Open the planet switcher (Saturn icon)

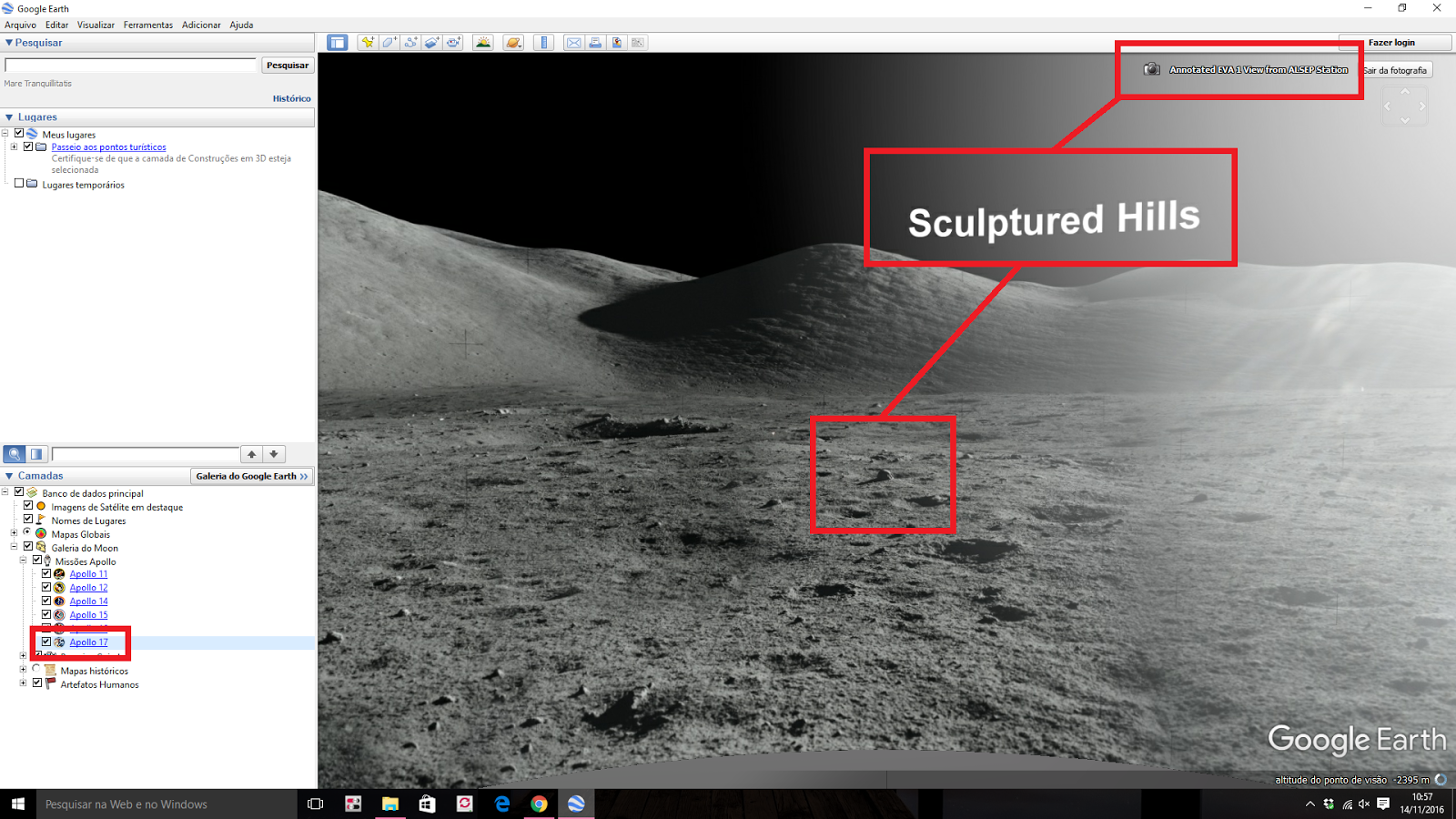pos(513,43)
